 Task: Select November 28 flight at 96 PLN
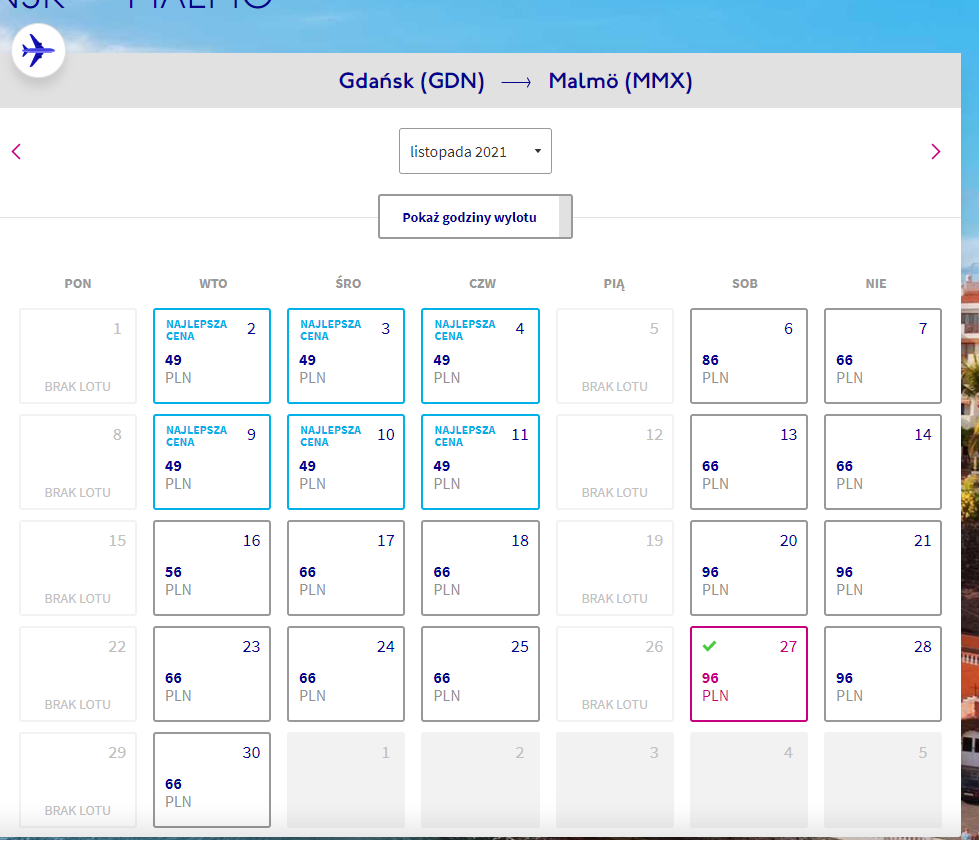(x=883, y=674)
